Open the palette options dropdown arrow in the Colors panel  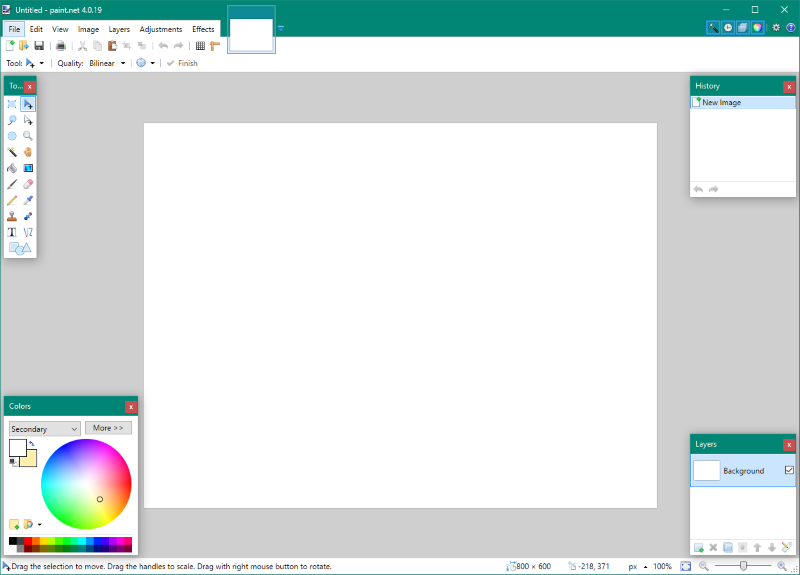(x=40, y=524)
